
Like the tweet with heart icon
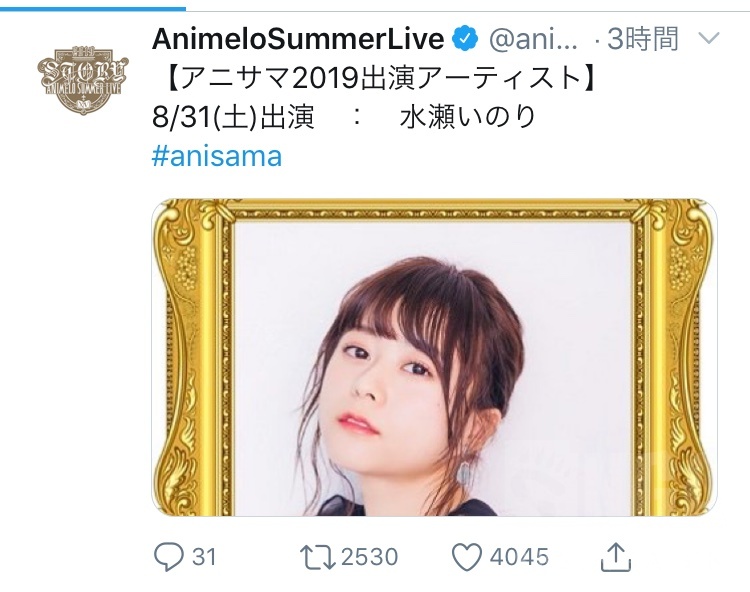coord(467,558)
